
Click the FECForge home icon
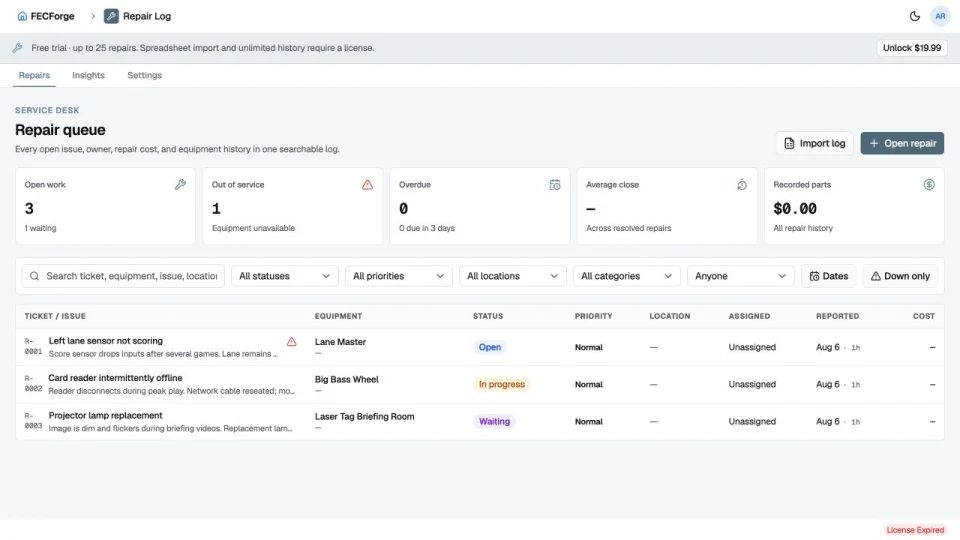coord(22,16)
